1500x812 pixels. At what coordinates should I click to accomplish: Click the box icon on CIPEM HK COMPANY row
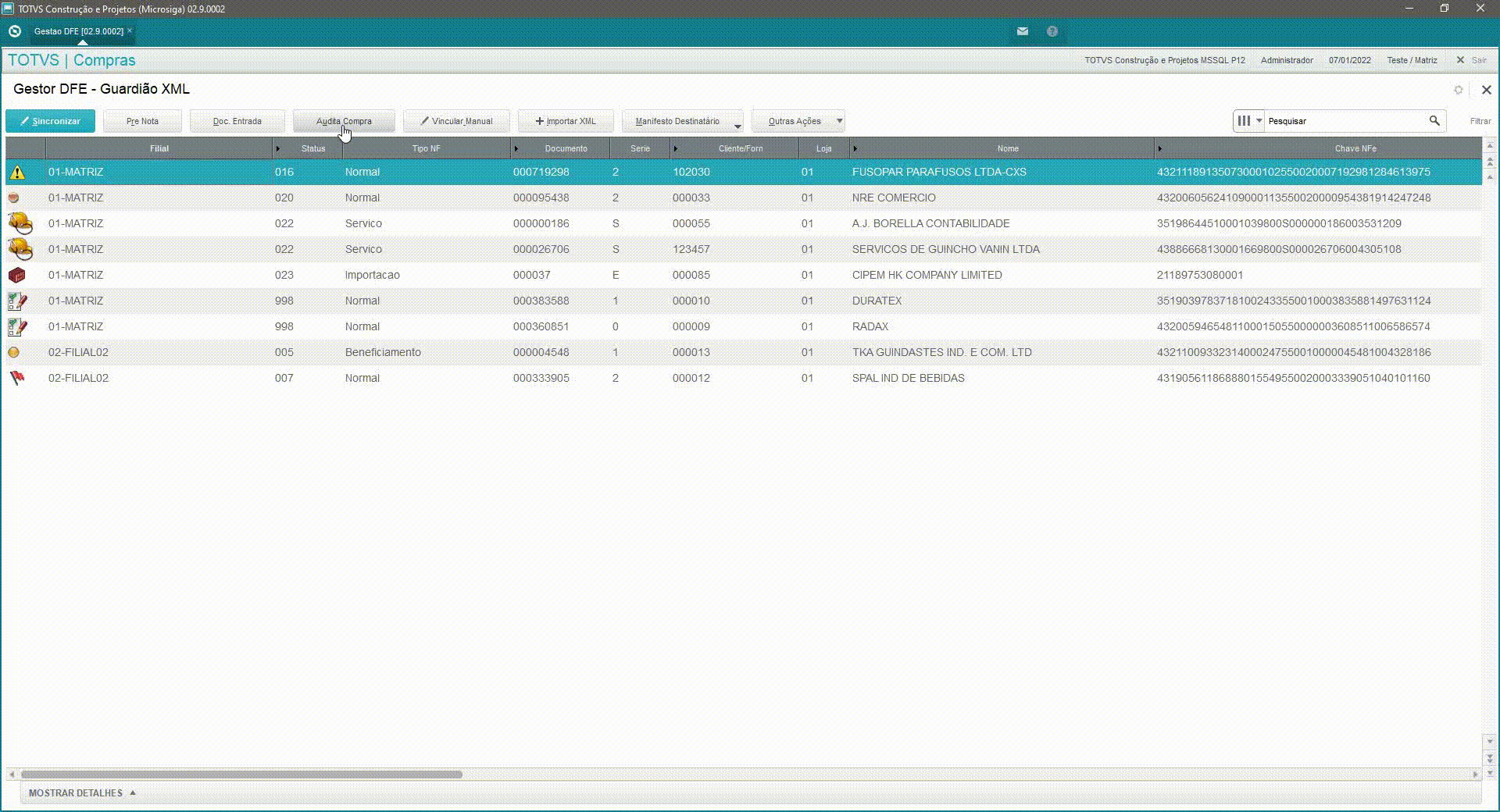point(16,275)
